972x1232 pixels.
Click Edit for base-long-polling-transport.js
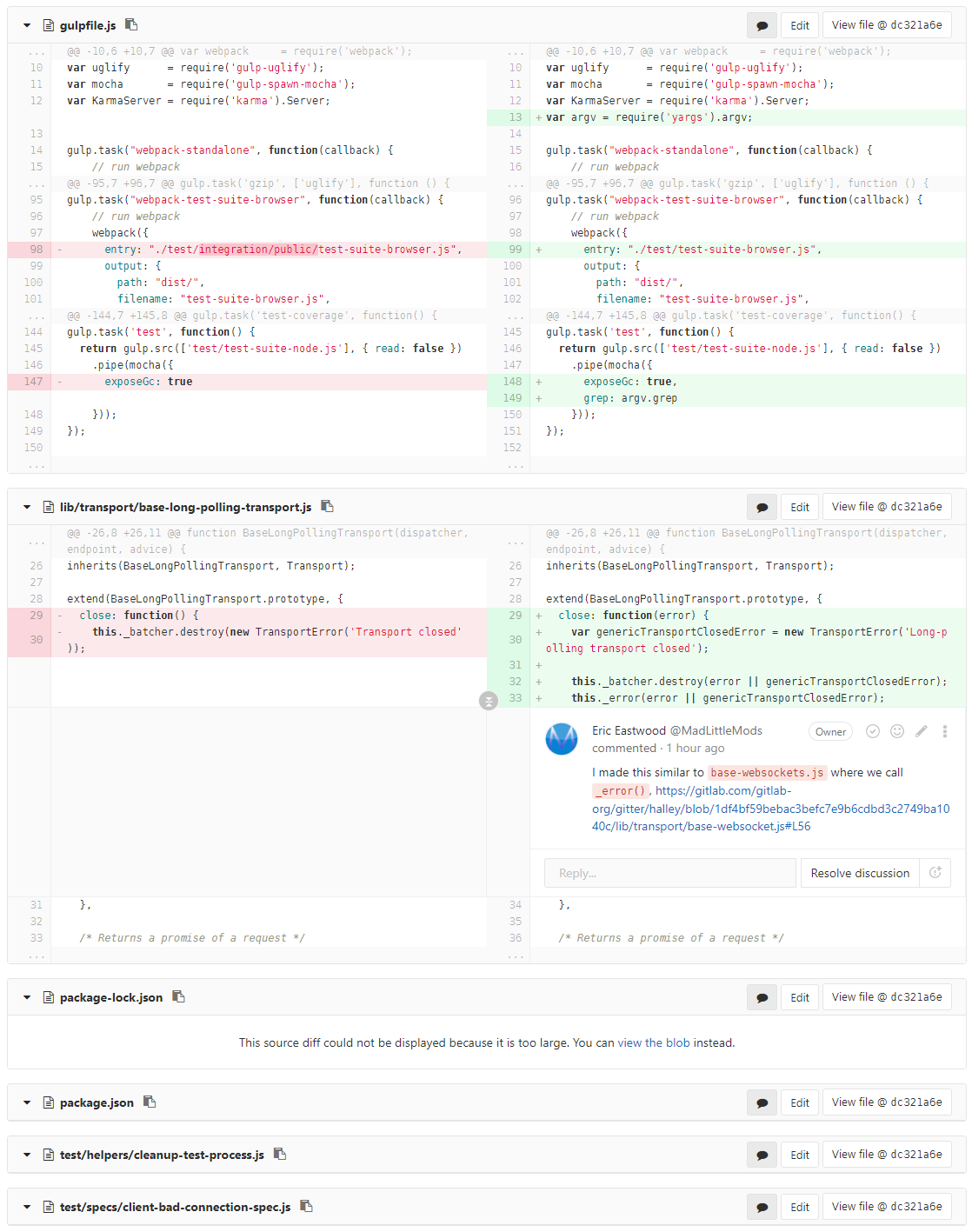(800, 507)
